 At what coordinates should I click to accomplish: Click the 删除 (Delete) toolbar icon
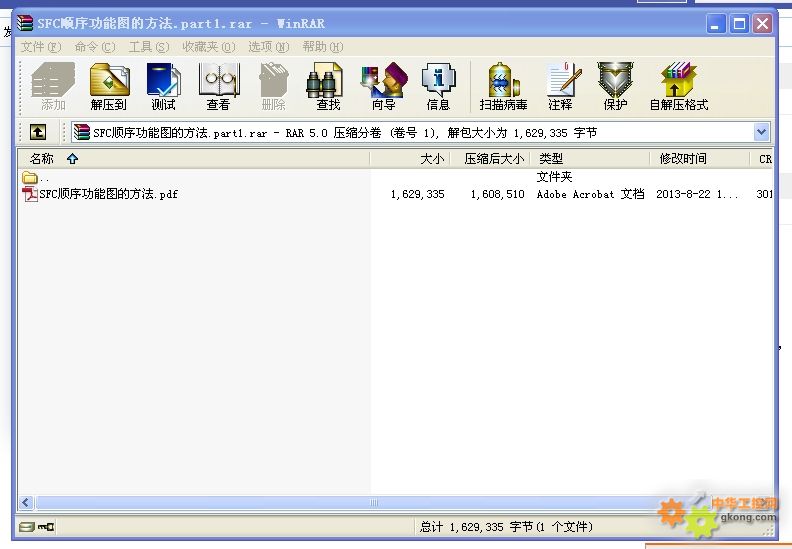pyautogui.click(x=273, y=86)
